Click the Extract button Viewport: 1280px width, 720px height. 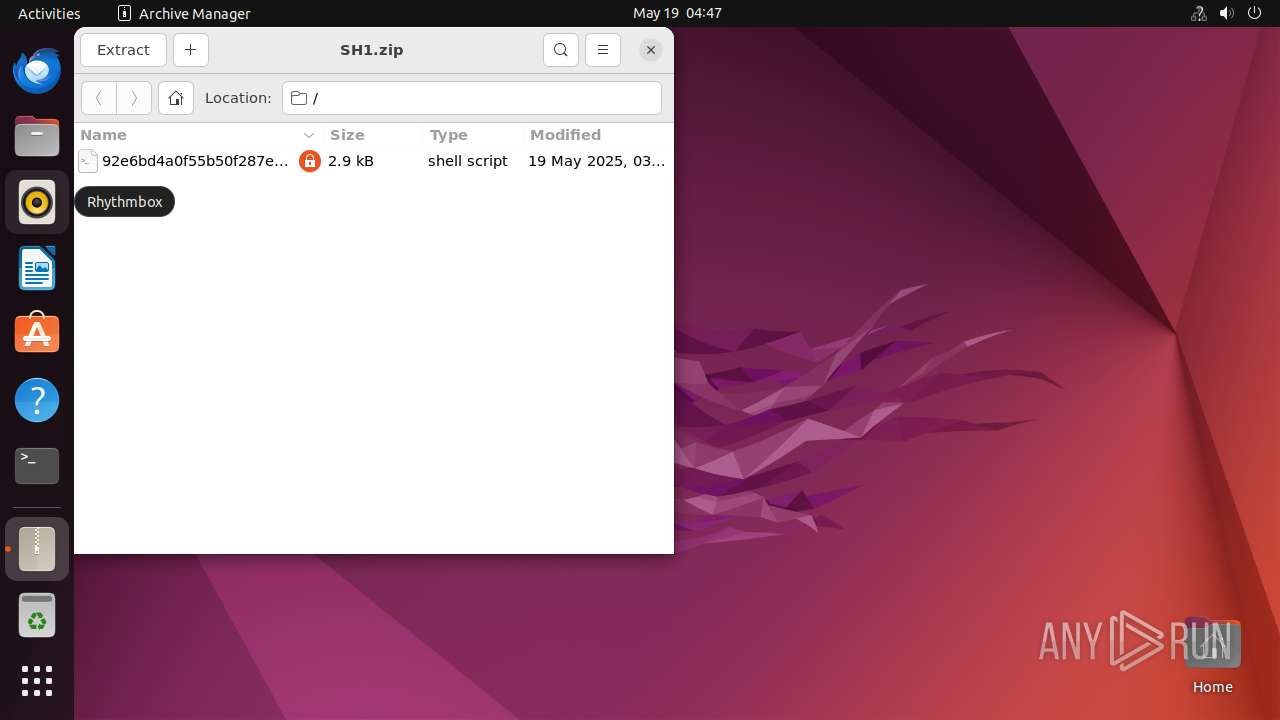(123, 50)
